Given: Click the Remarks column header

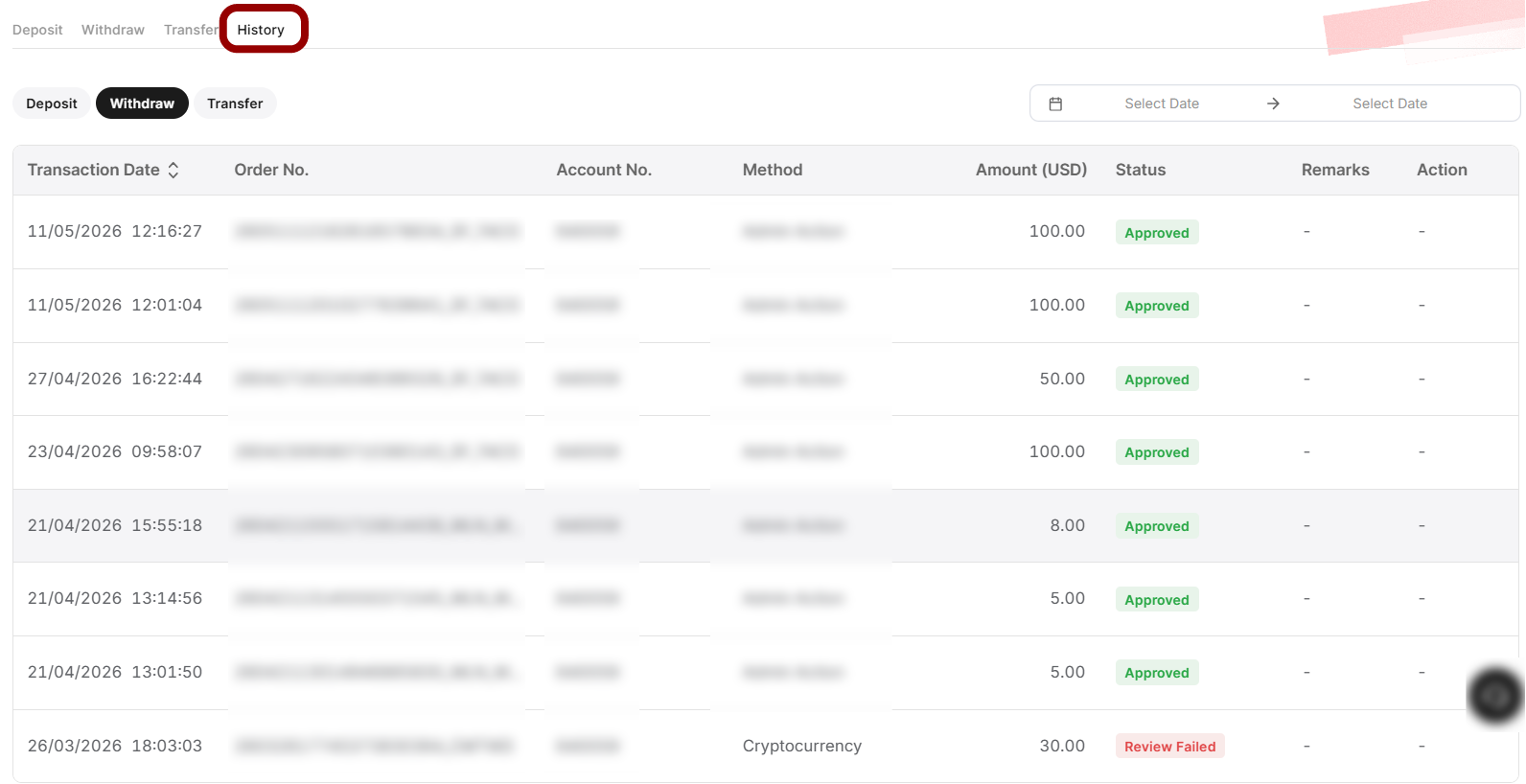Looking at the screenshot, I should pyautogui.click(x=1335, y=170).
